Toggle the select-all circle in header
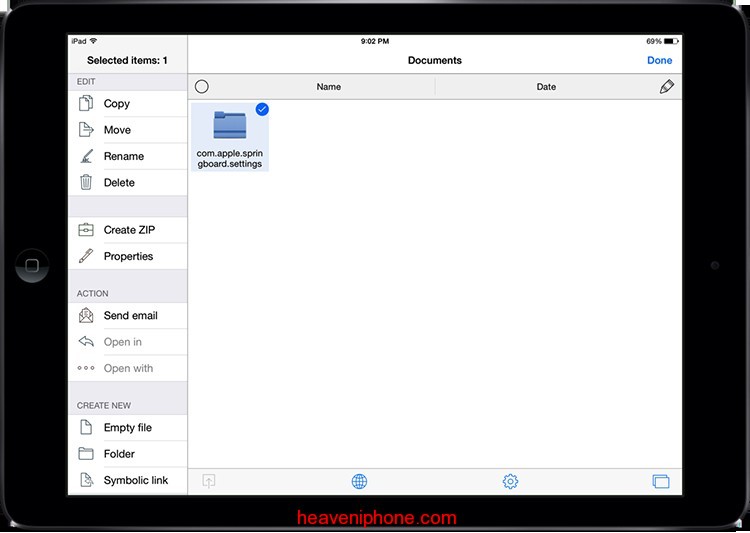Viewport: 750px width, 533px height. [202, 87]
